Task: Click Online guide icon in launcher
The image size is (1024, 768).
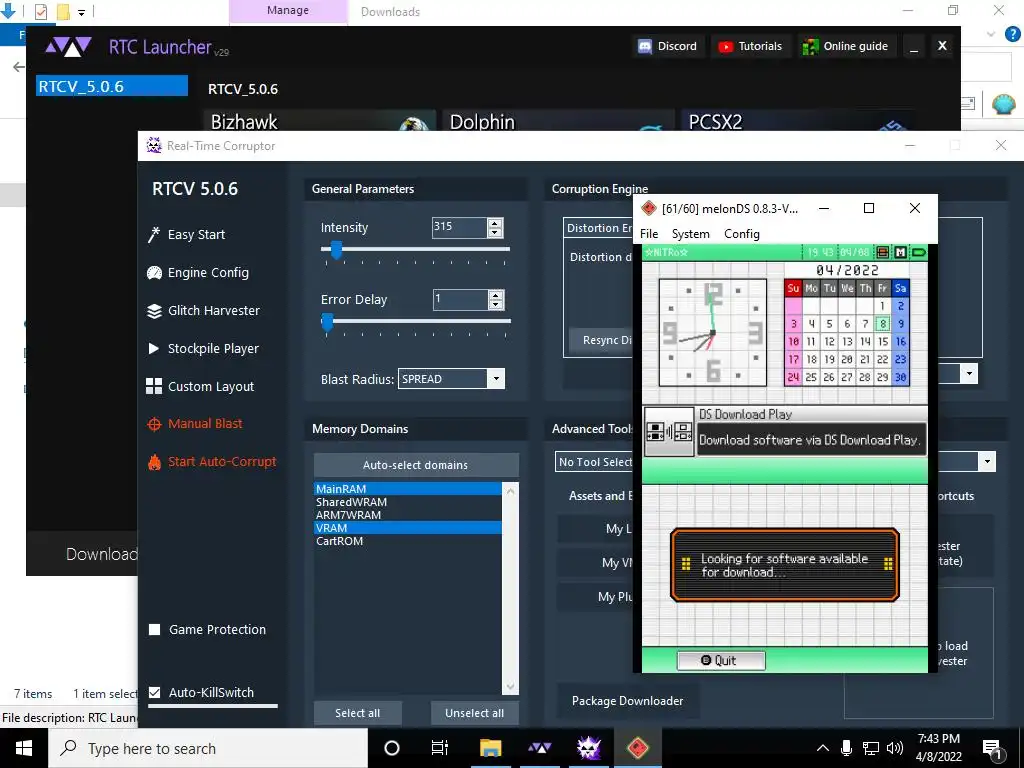Action: click(810, 46)
